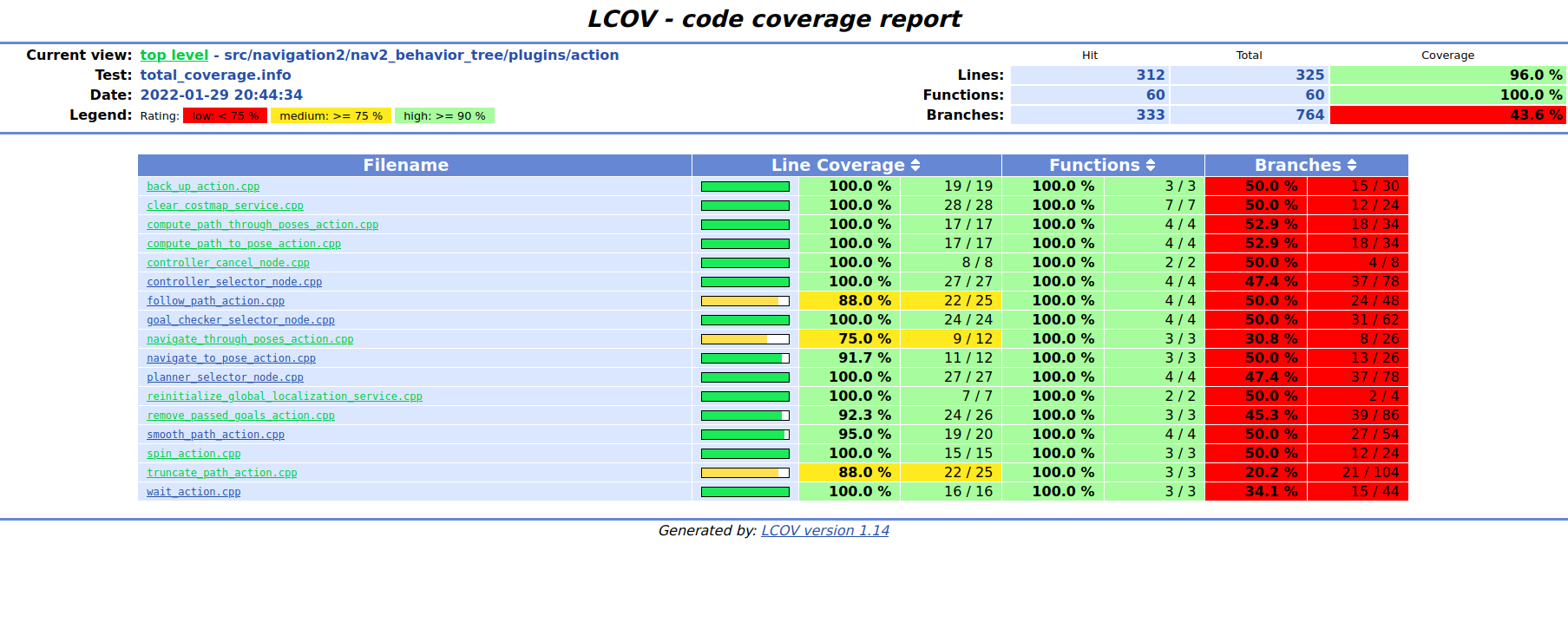Sort table by Line Coverage arrows icon
The height and width of the screenshot is (629, 1568).
tap(915, 165)
